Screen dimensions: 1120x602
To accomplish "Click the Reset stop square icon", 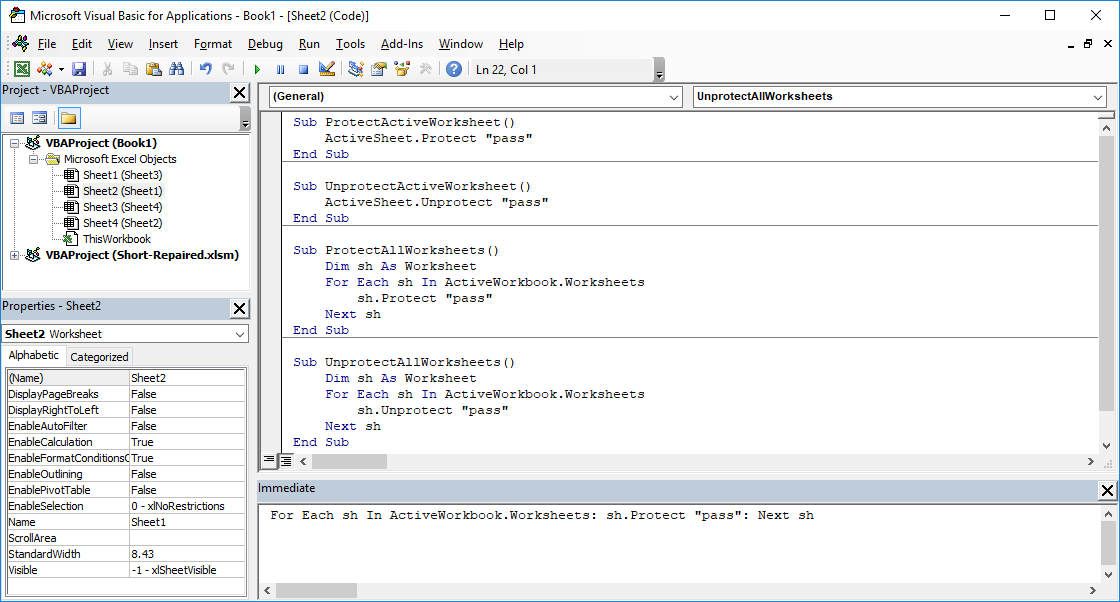I will point(303,69).
